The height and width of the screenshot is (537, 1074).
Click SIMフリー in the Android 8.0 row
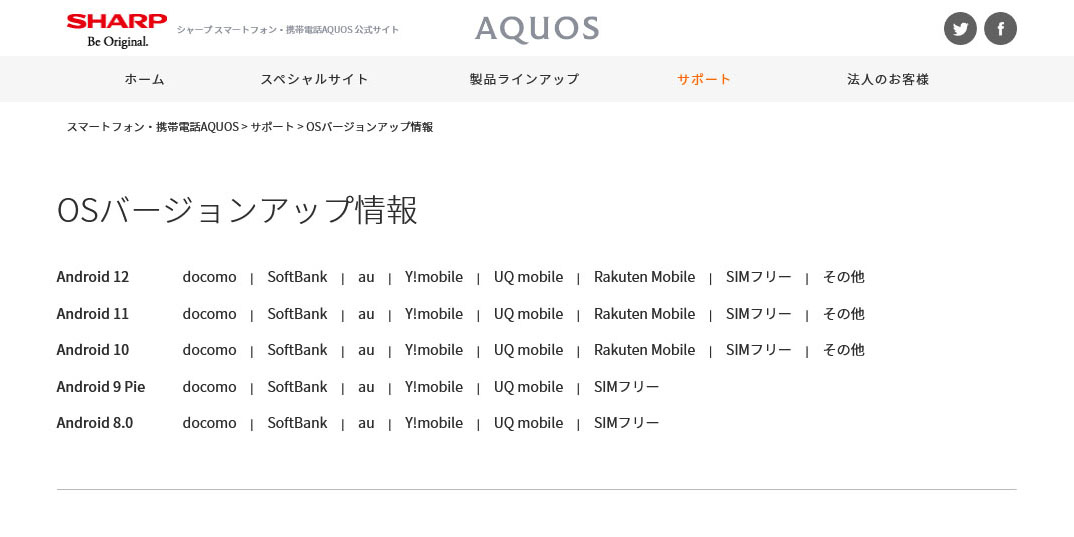coord(626,423)
